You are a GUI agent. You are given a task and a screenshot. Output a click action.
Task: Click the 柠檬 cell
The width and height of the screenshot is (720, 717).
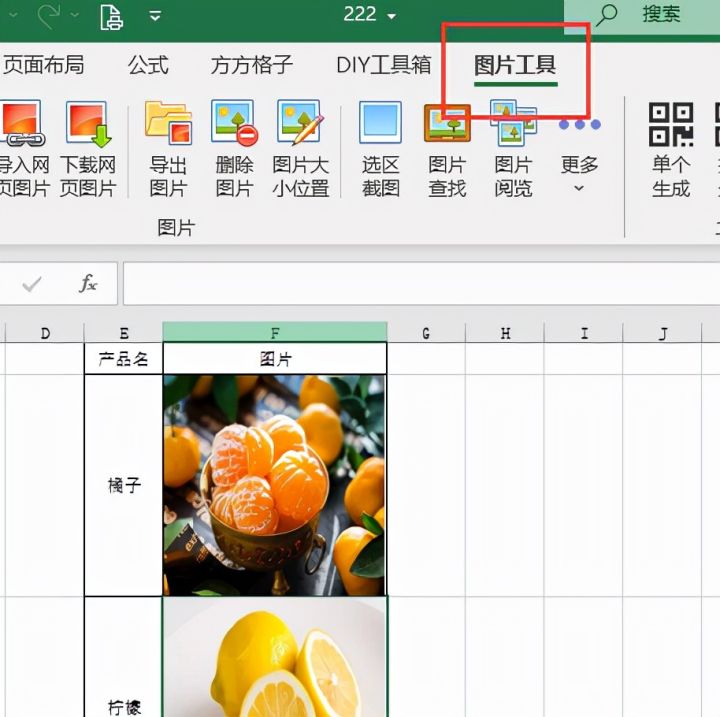[124, 658]
